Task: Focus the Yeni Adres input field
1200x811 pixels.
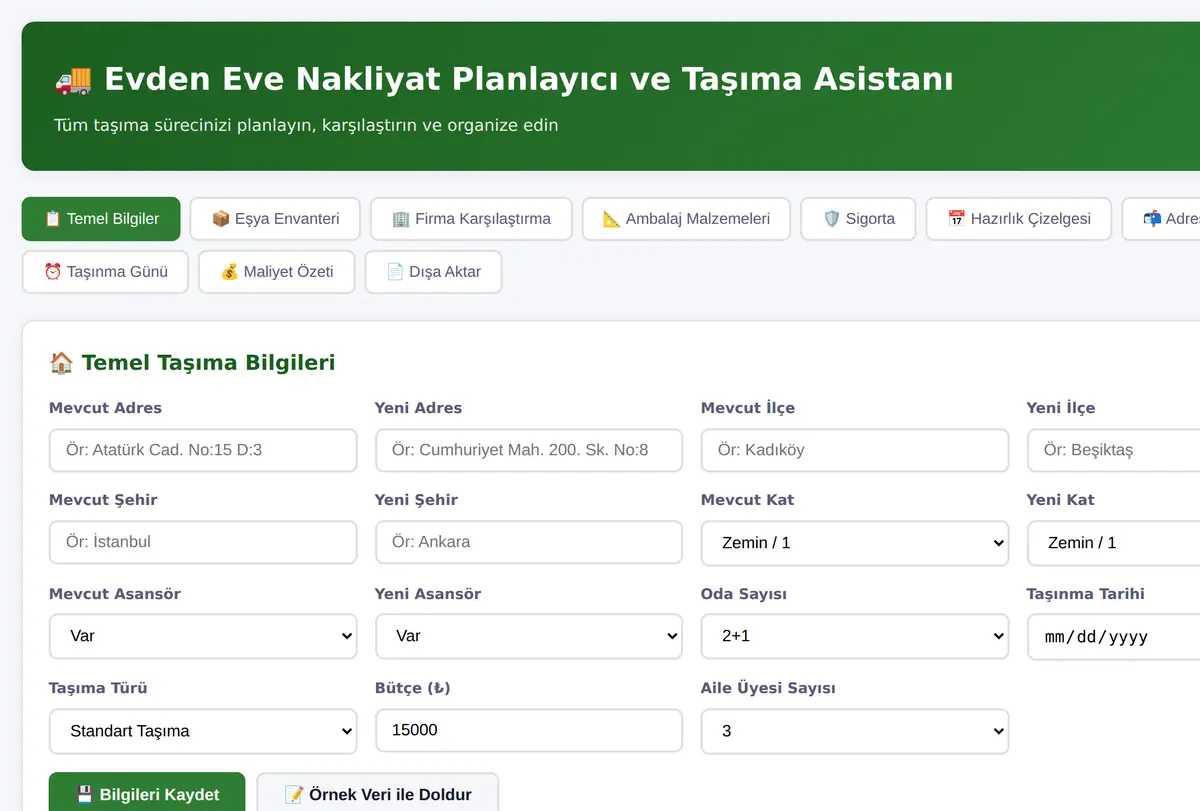Action: (x=529, y=450)
